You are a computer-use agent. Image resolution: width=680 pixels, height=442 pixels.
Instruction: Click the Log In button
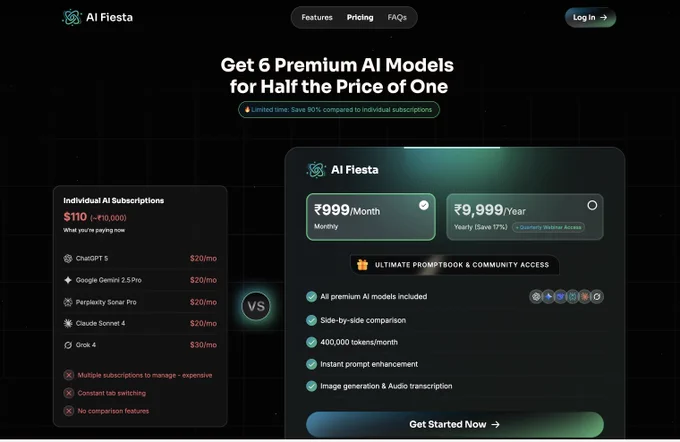(x=590, y=17)
